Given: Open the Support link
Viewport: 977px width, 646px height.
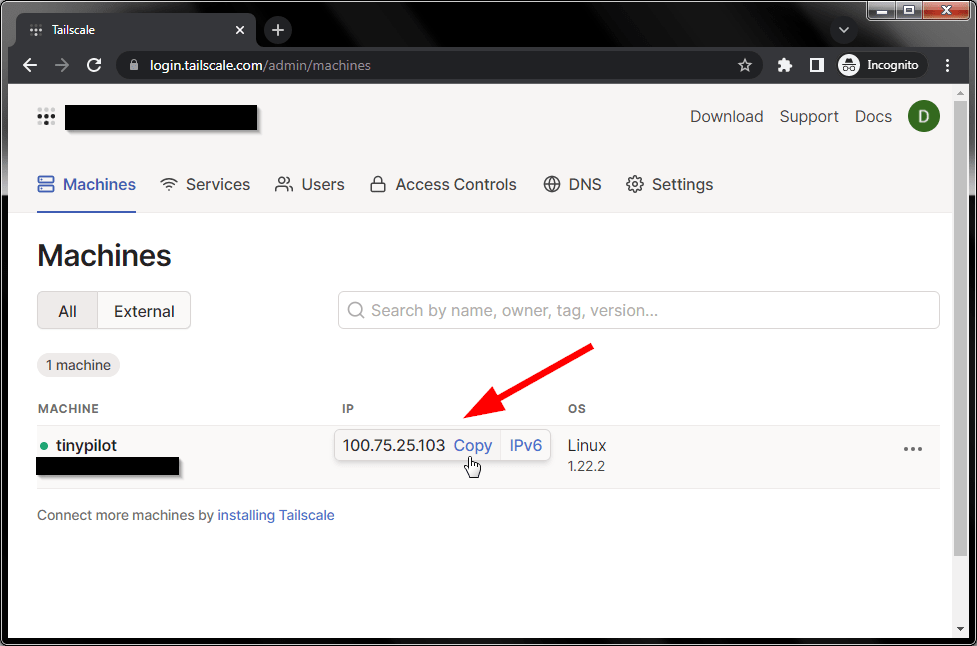Looking at the screenshot, I should click(x=809, y=116).
